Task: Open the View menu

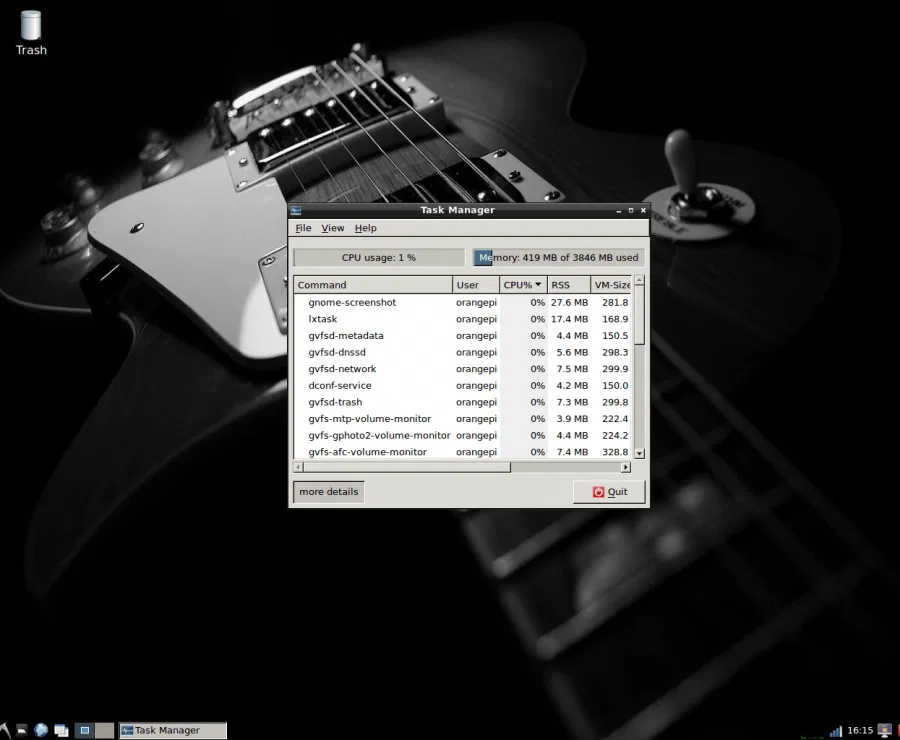Action: [332, 228]
